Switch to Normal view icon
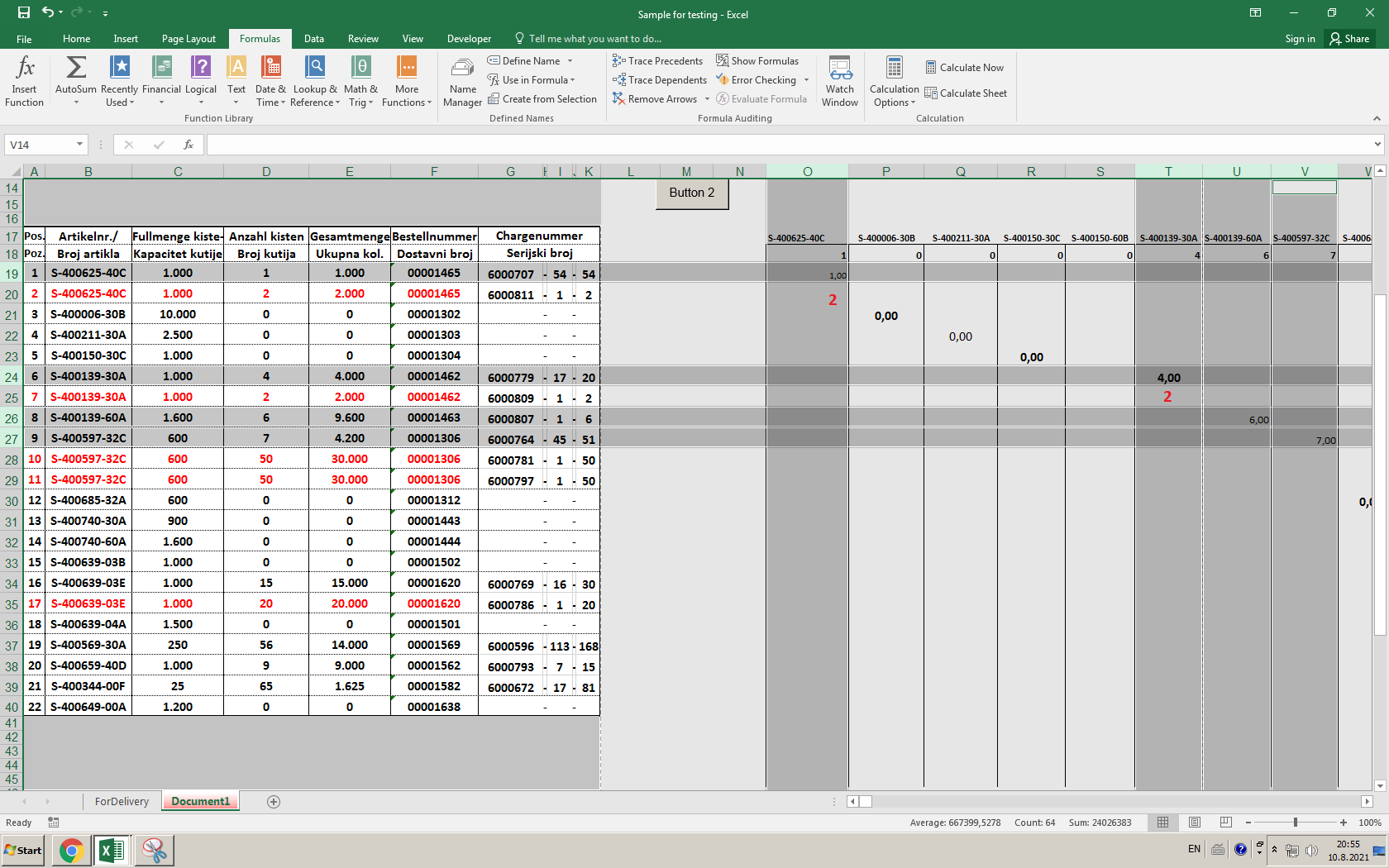1389x868 pixels. pyautogui.click(x=1163, y=823)
